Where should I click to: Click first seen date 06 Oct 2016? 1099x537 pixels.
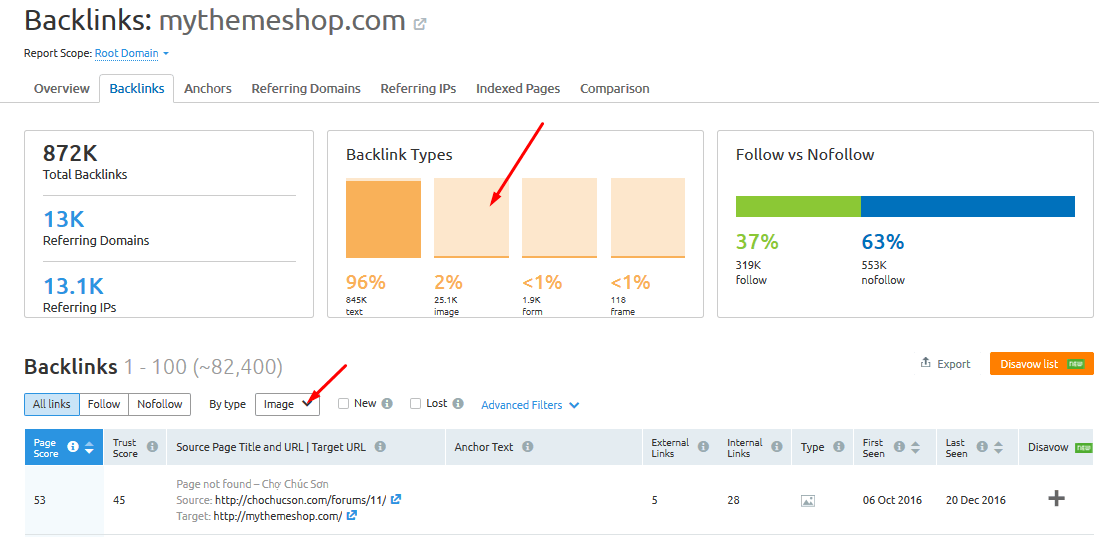pyautogui.click(x=892, y=501)
